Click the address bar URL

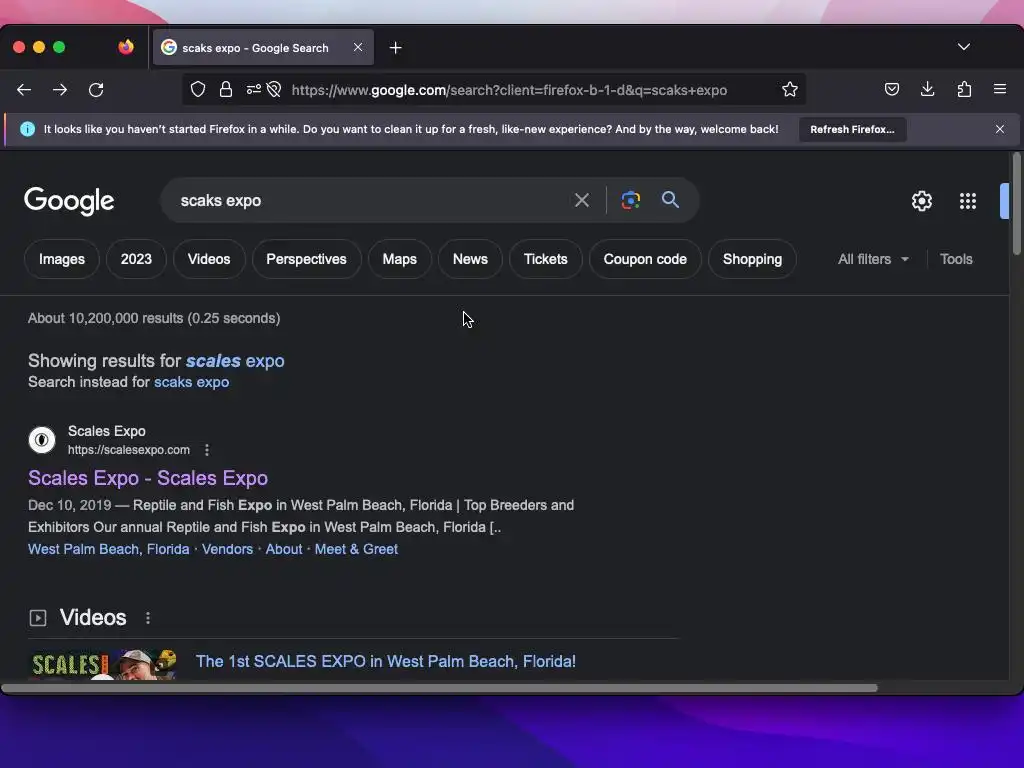tap(509, 90)
